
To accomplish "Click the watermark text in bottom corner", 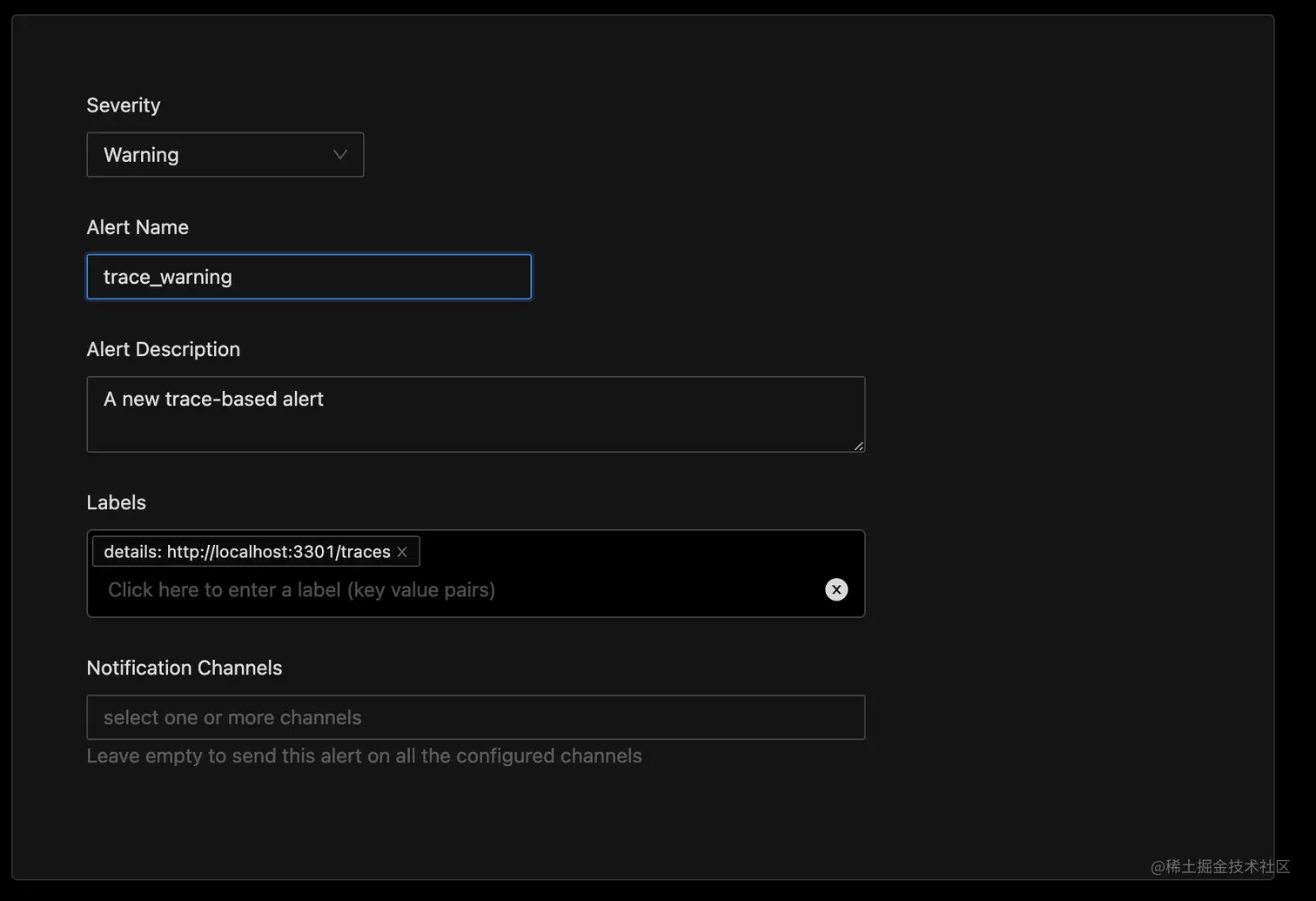I will (x=1219, y=866).
